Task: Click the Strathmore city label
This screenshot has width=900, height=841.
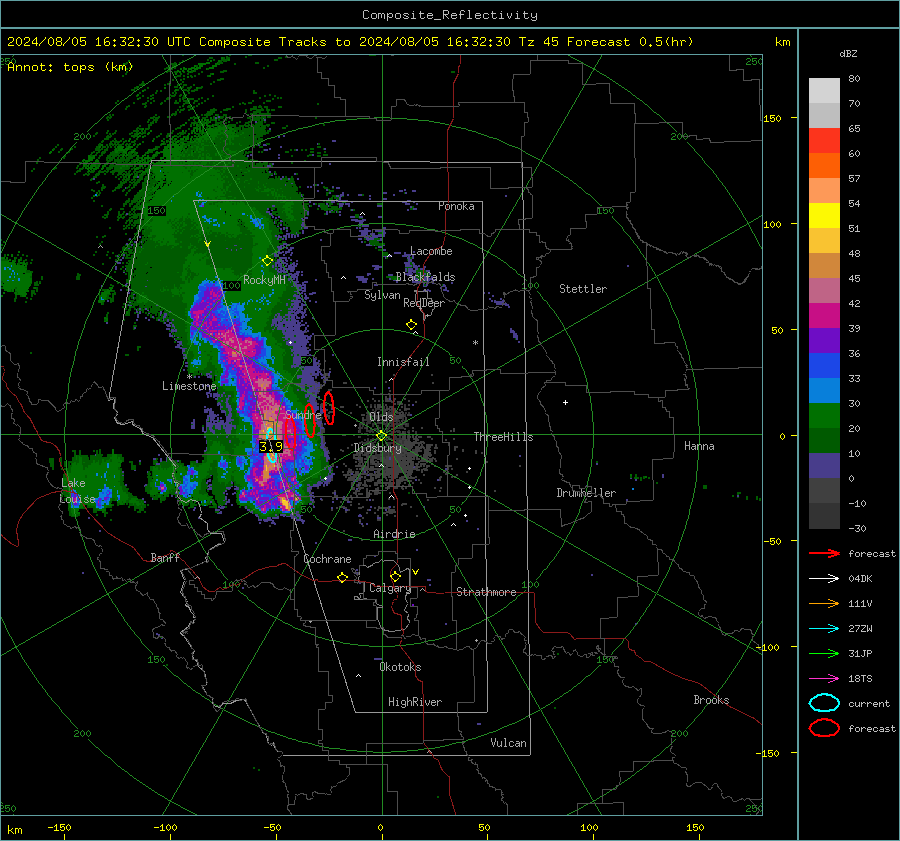Action: (486, 592)
